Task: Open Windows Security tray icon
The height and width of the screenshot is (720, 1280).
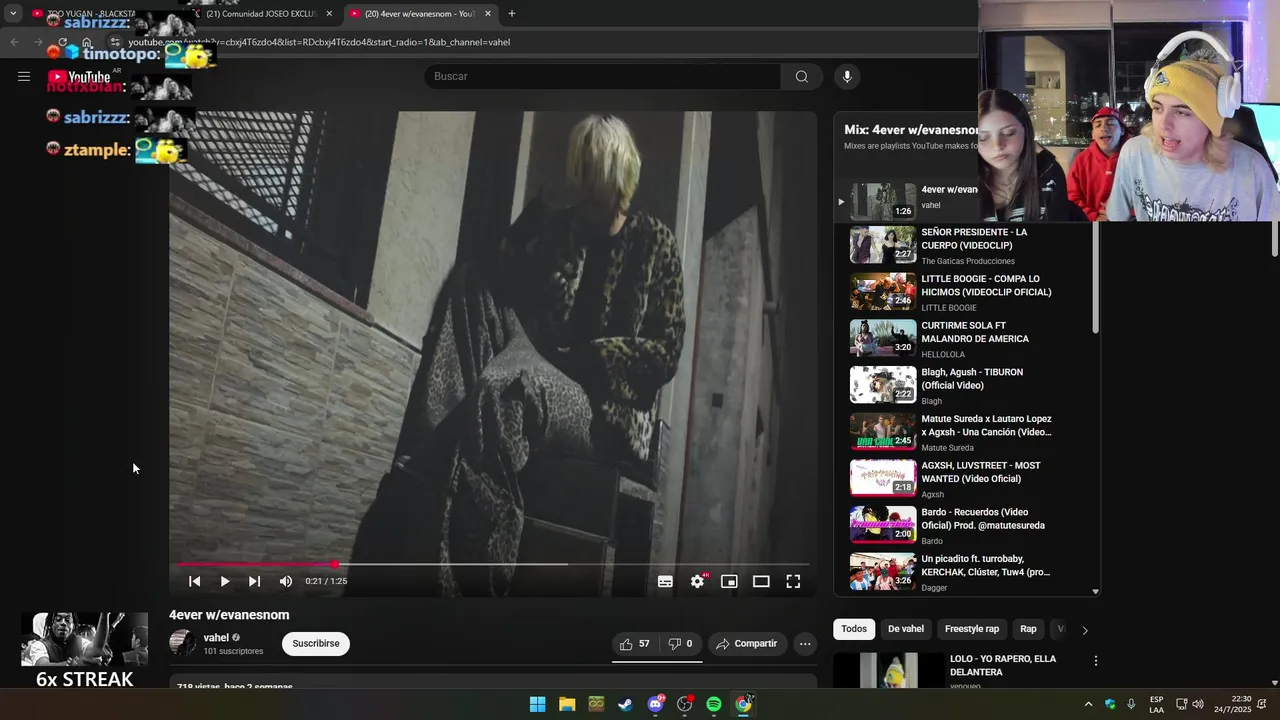Action: [1110, 704]
